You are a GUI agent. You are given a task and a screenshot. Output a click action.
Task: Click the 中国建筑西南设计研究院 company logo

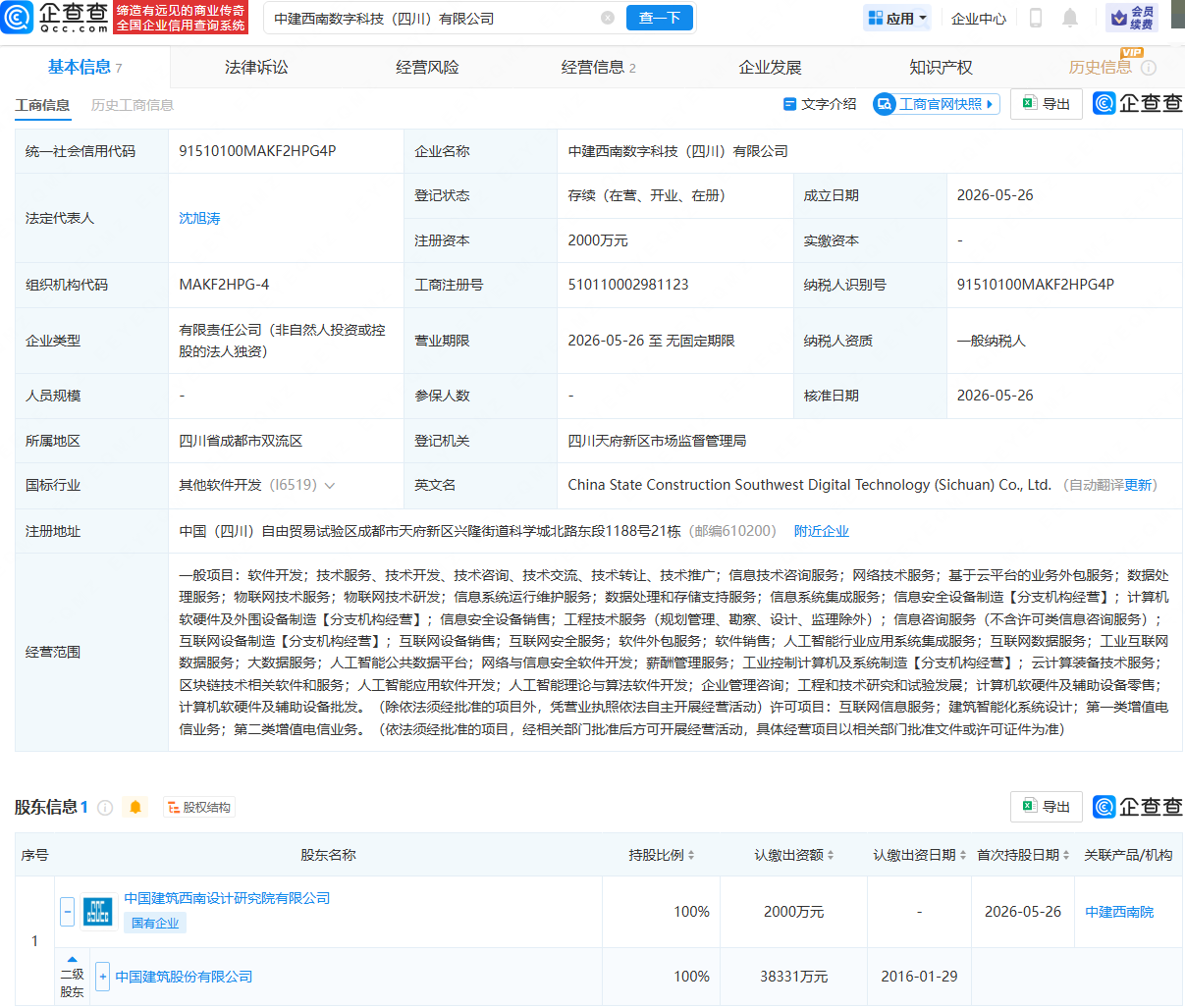click(x=98, y=911)
